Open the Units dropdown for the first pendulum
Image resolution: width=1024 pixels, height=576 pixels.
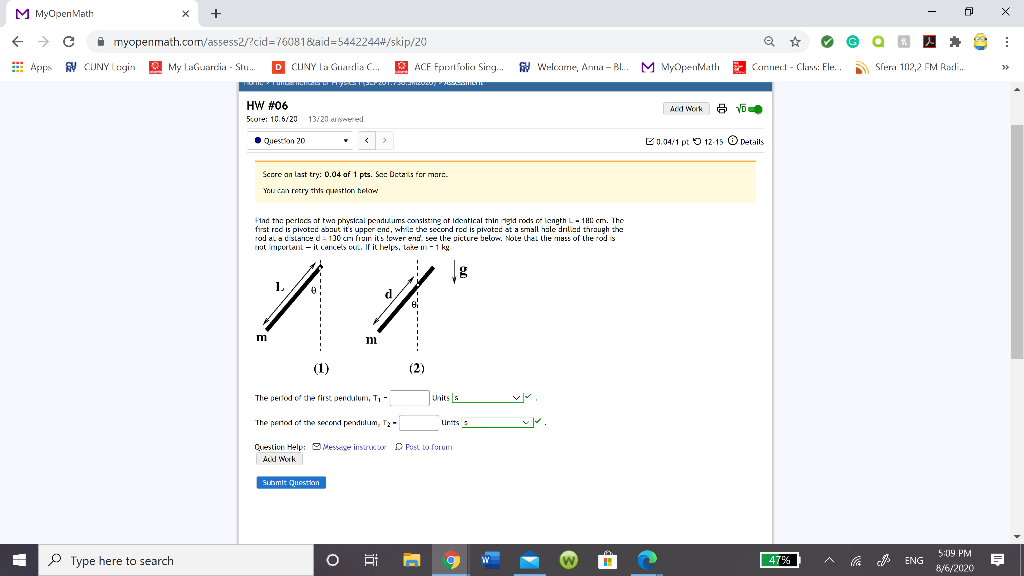pyautogui.click(x=489, y=397)
